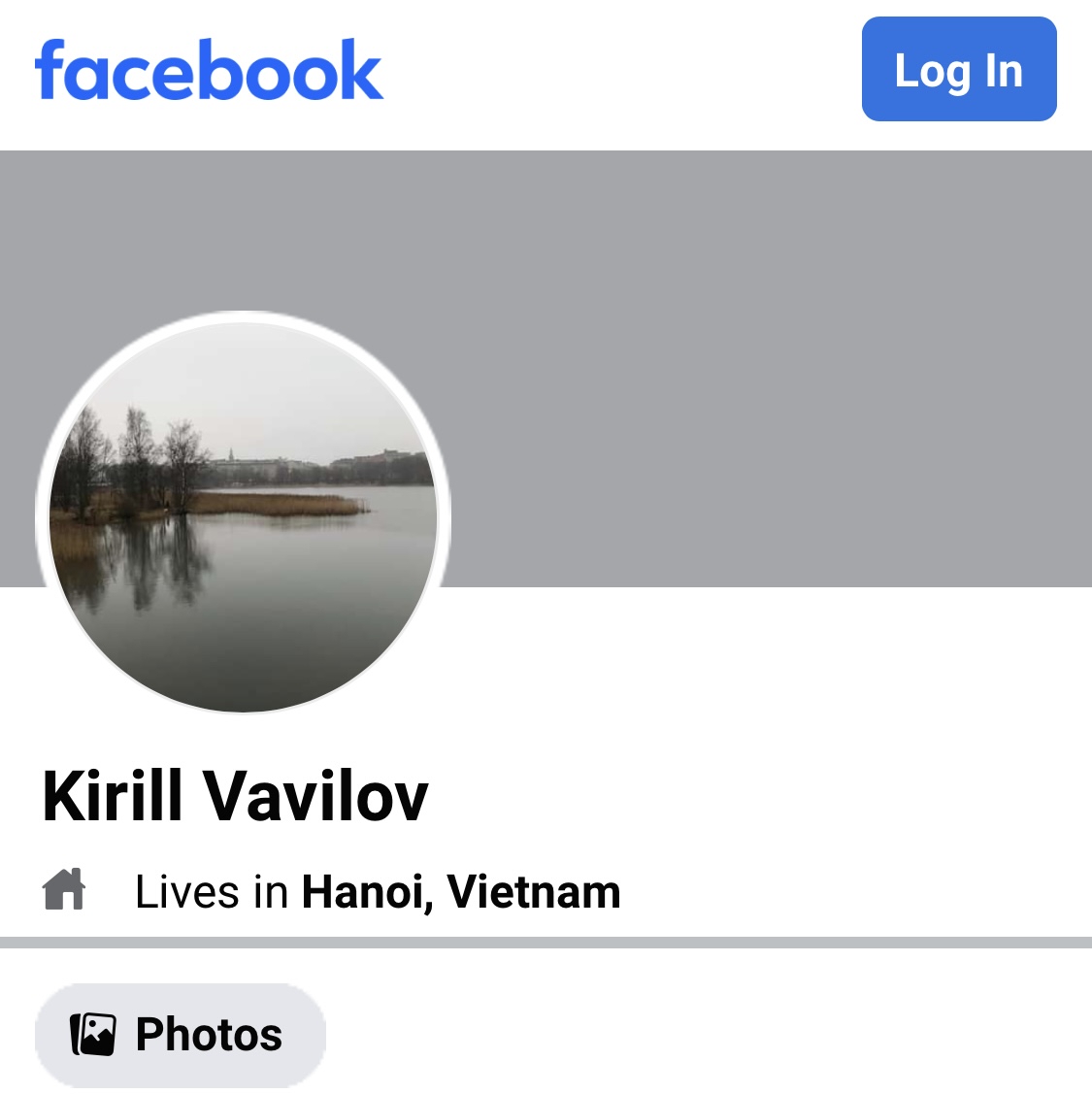Open the Photos section pill button
Viewport: 1092px width, 1094px height.
[x=180, y=1035]
